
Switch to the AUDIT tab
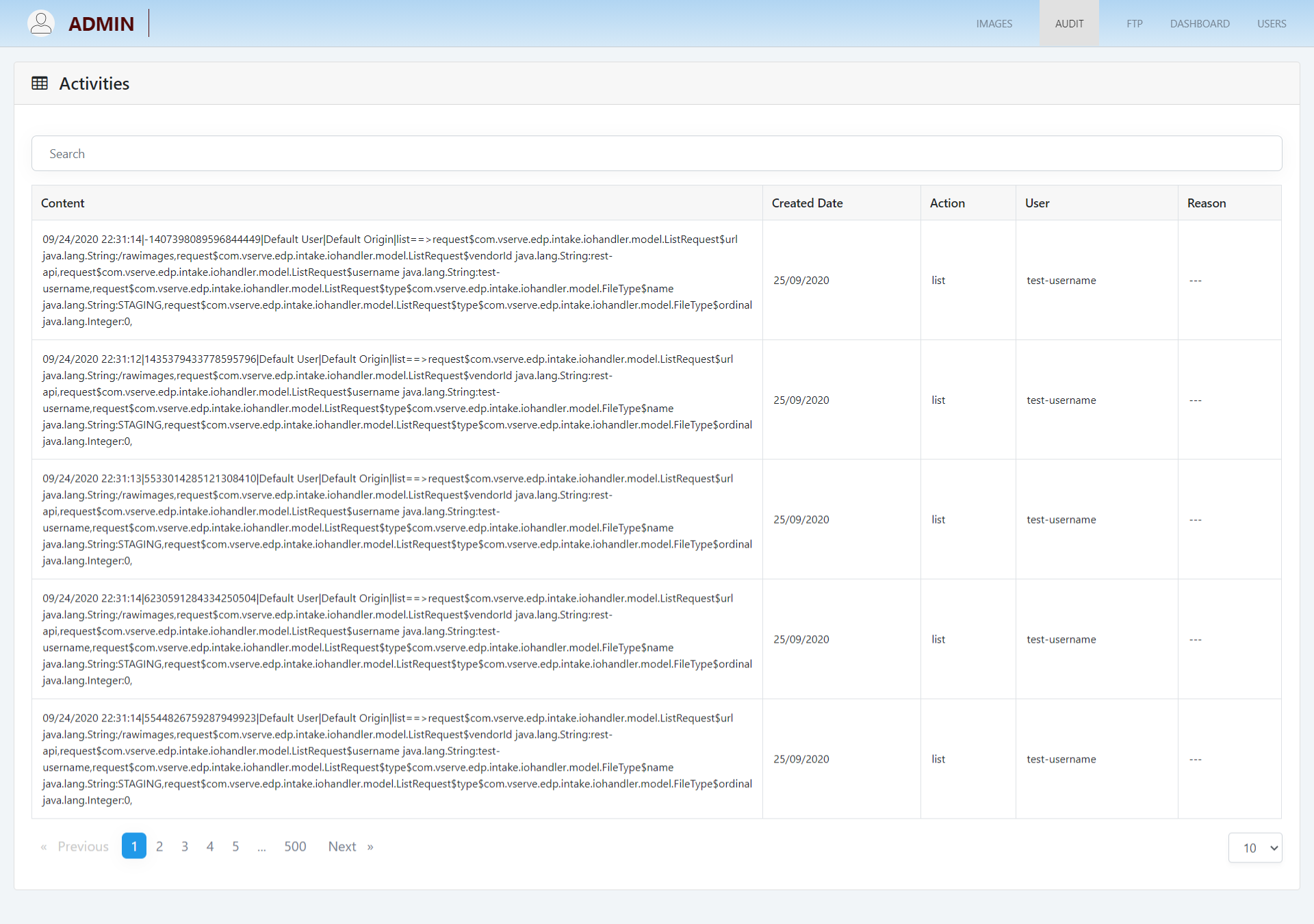pos(1069,24)
